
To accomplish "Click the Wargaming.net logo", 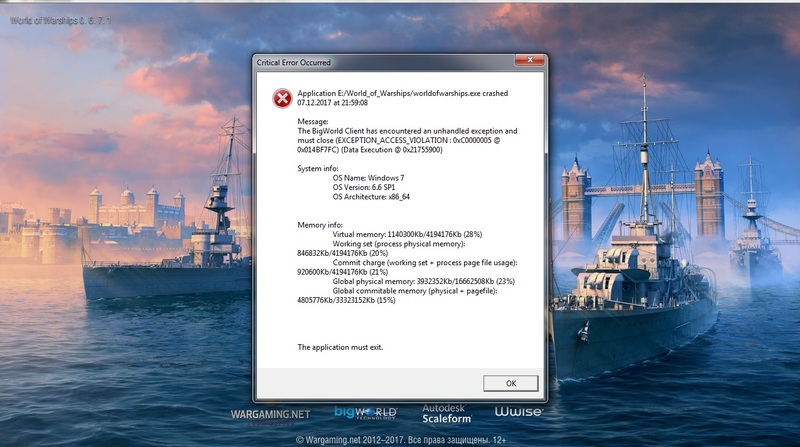I will pyautogui.click(x=269, y=412).
